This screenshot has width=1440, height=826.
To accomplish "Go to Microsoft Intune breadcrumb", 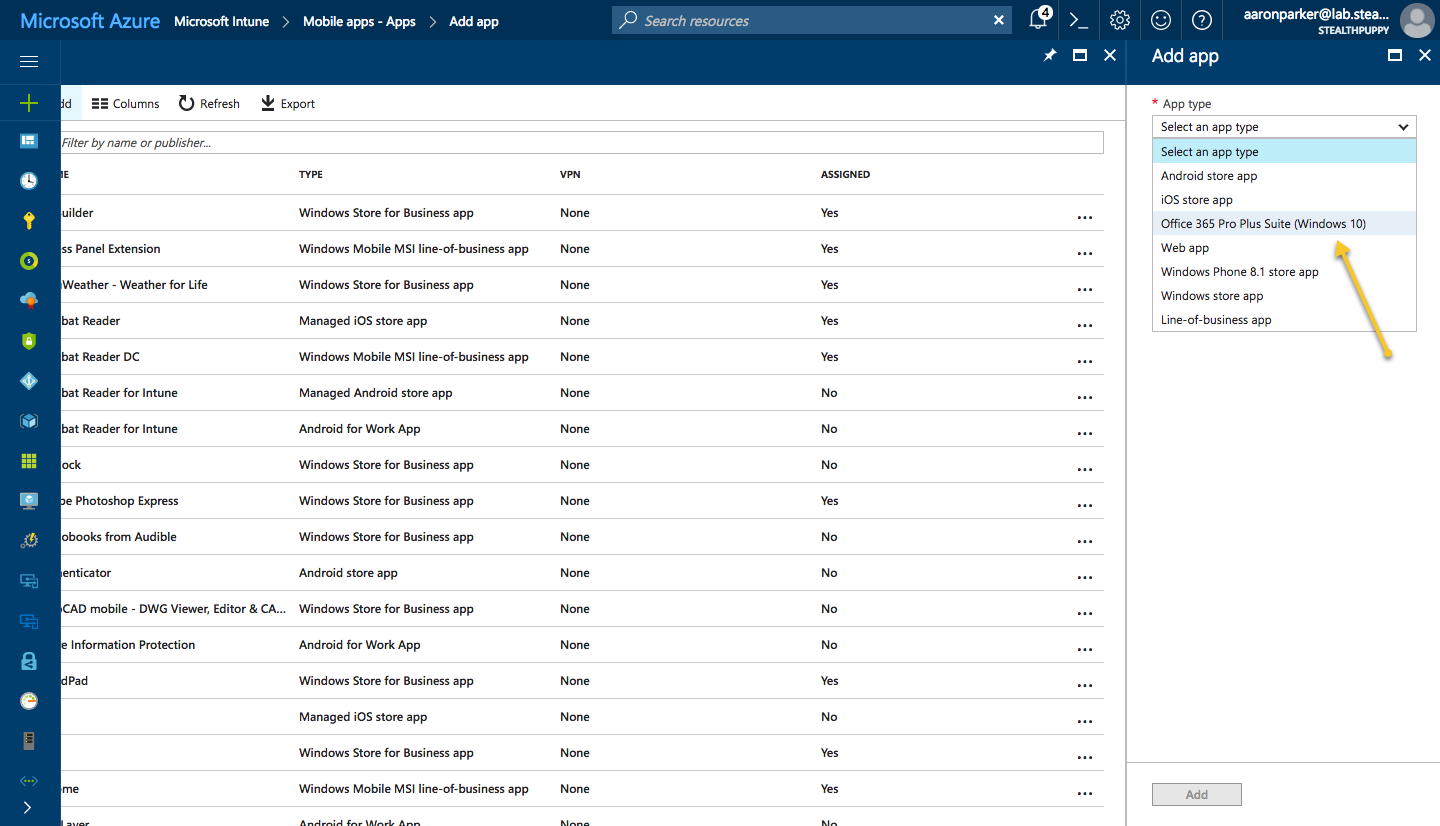I will pos(222,21).
